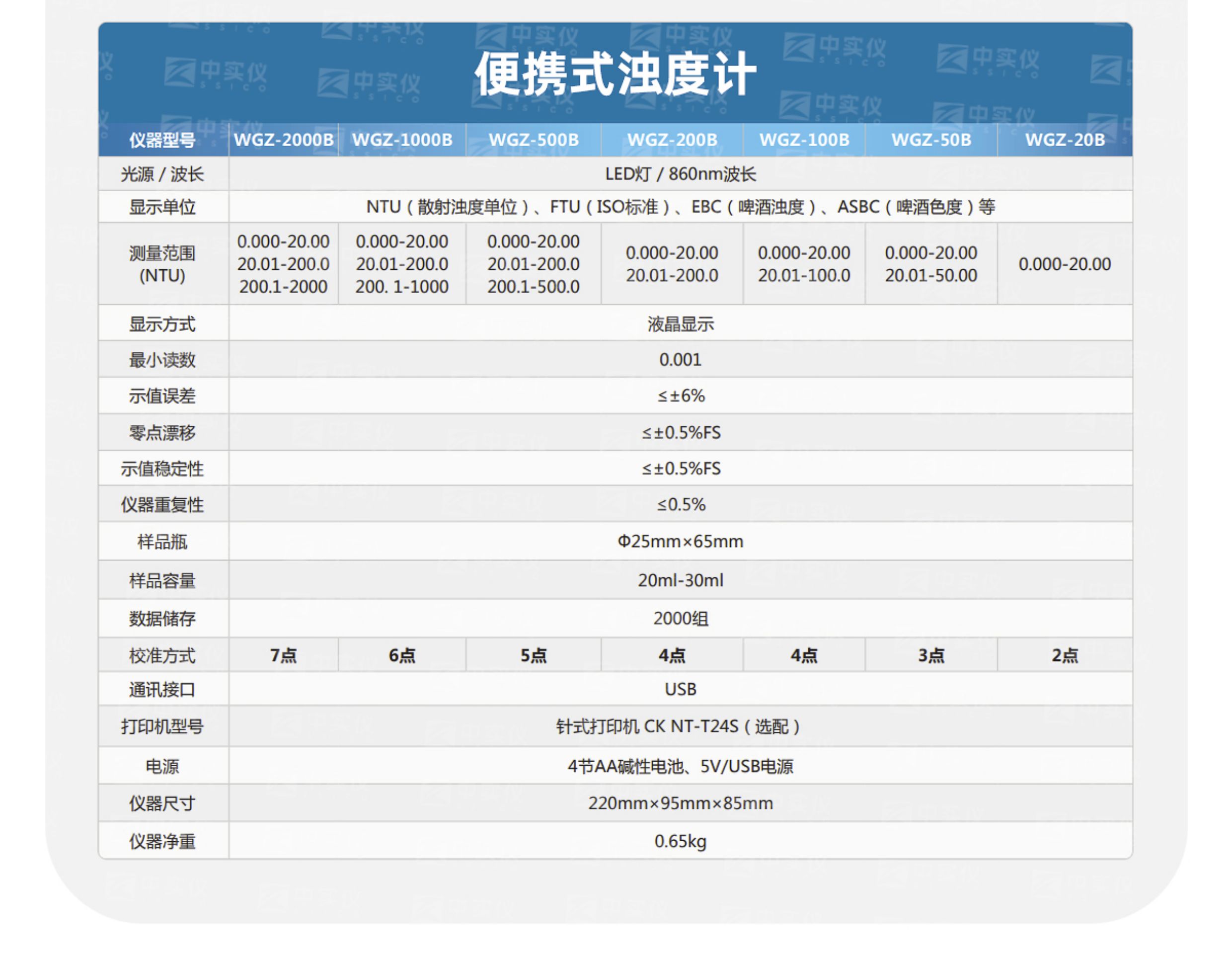The height and width of the screenshot is (958, 1232).
Task: Select the WGZ-50B header cell
Action: [x=931, y=140]
